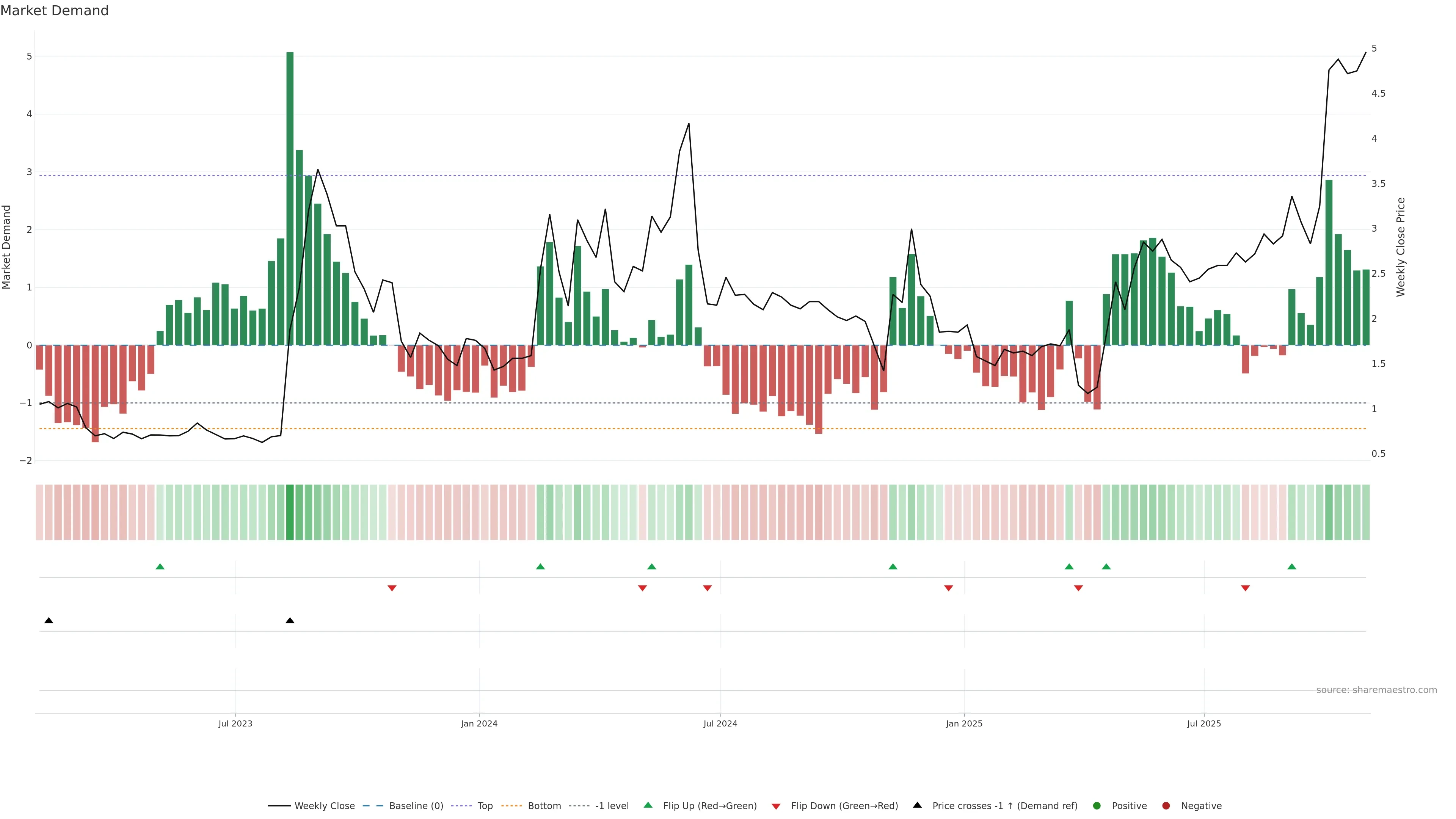This screenshot has height=819, width=1456.
Task: Click red Negative circle in legend
Action: pos(1166,805)
